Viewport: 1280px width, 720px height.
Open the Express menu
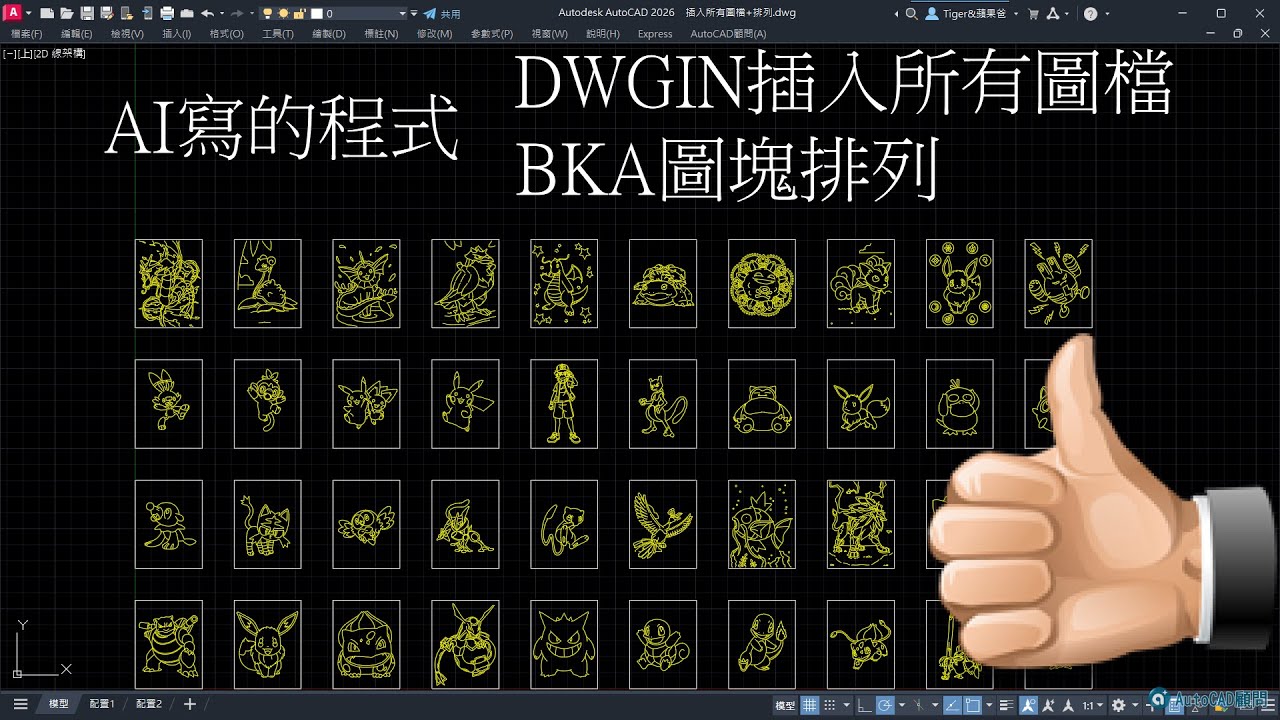655,34
